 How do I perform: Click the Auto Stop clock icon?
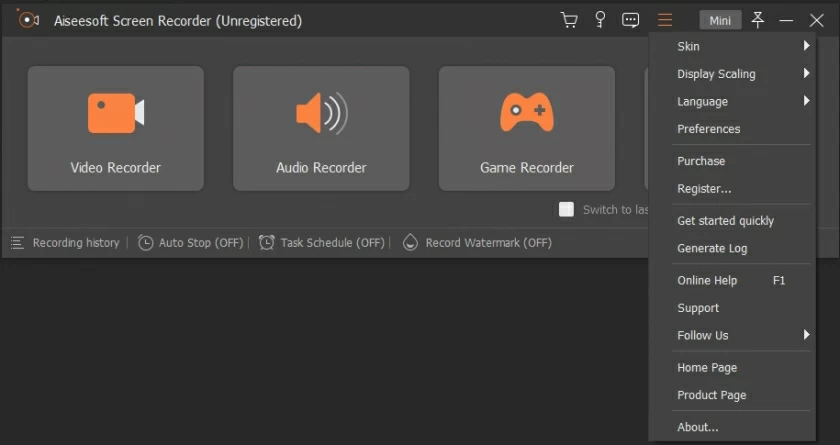point(145,243)
